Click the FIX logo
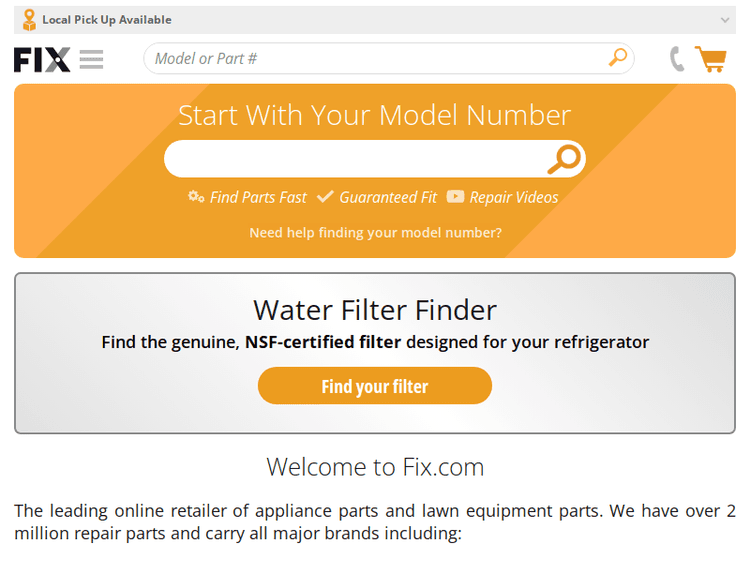 pyautogui.click(x=42, y=60)
